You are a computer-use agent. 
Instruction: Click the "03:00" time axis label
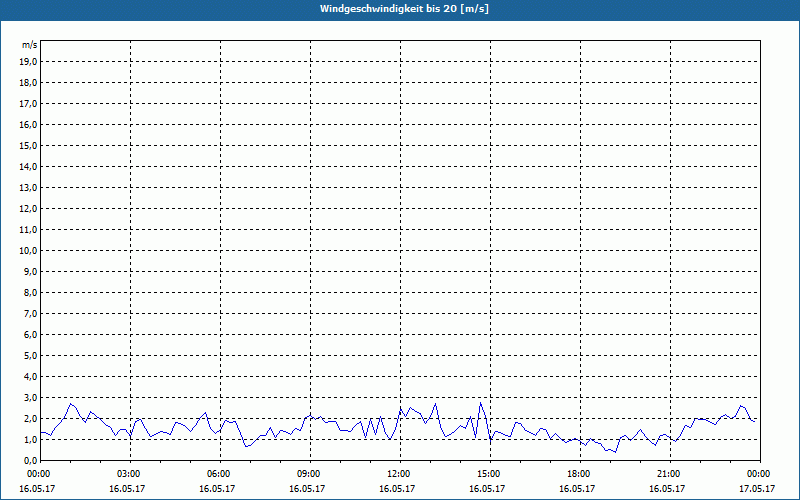[x=130, y=474]
